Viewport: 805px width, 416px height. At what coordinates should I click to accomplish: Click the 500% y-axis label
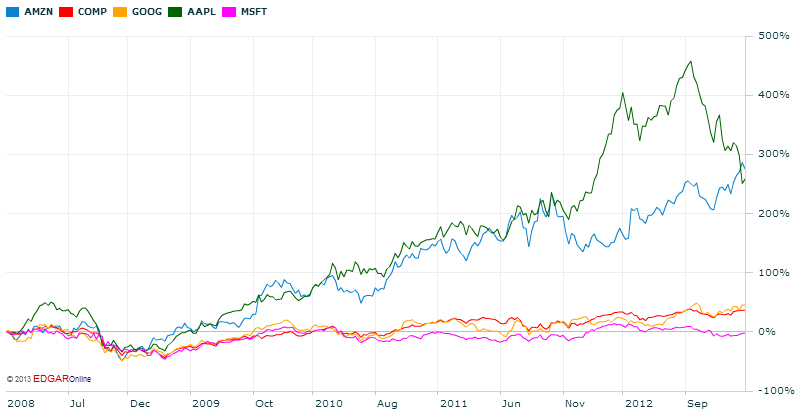pos(774,36)
